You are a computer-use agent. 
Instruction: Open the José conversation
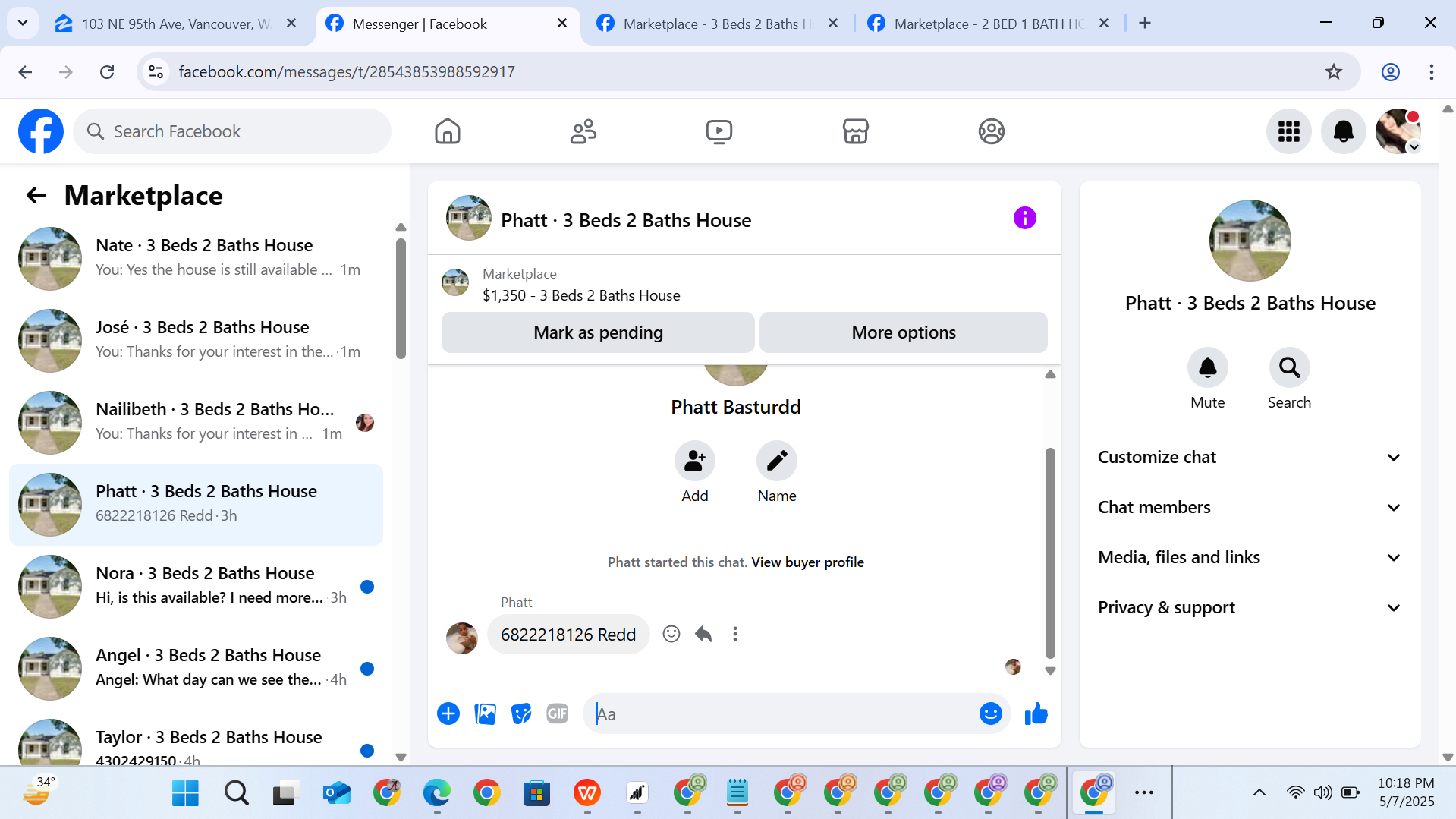tap(196, 341)
